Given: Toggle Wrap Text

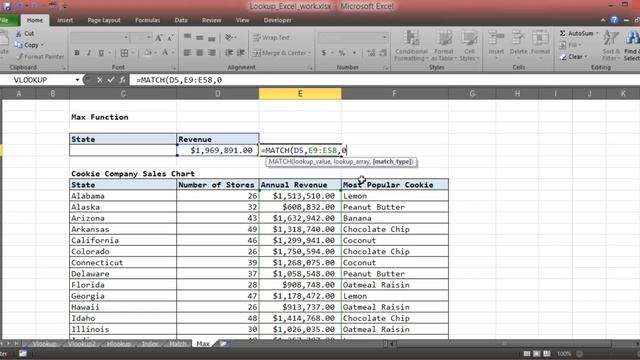Looking at the screenshot, I should click(271, 38).
